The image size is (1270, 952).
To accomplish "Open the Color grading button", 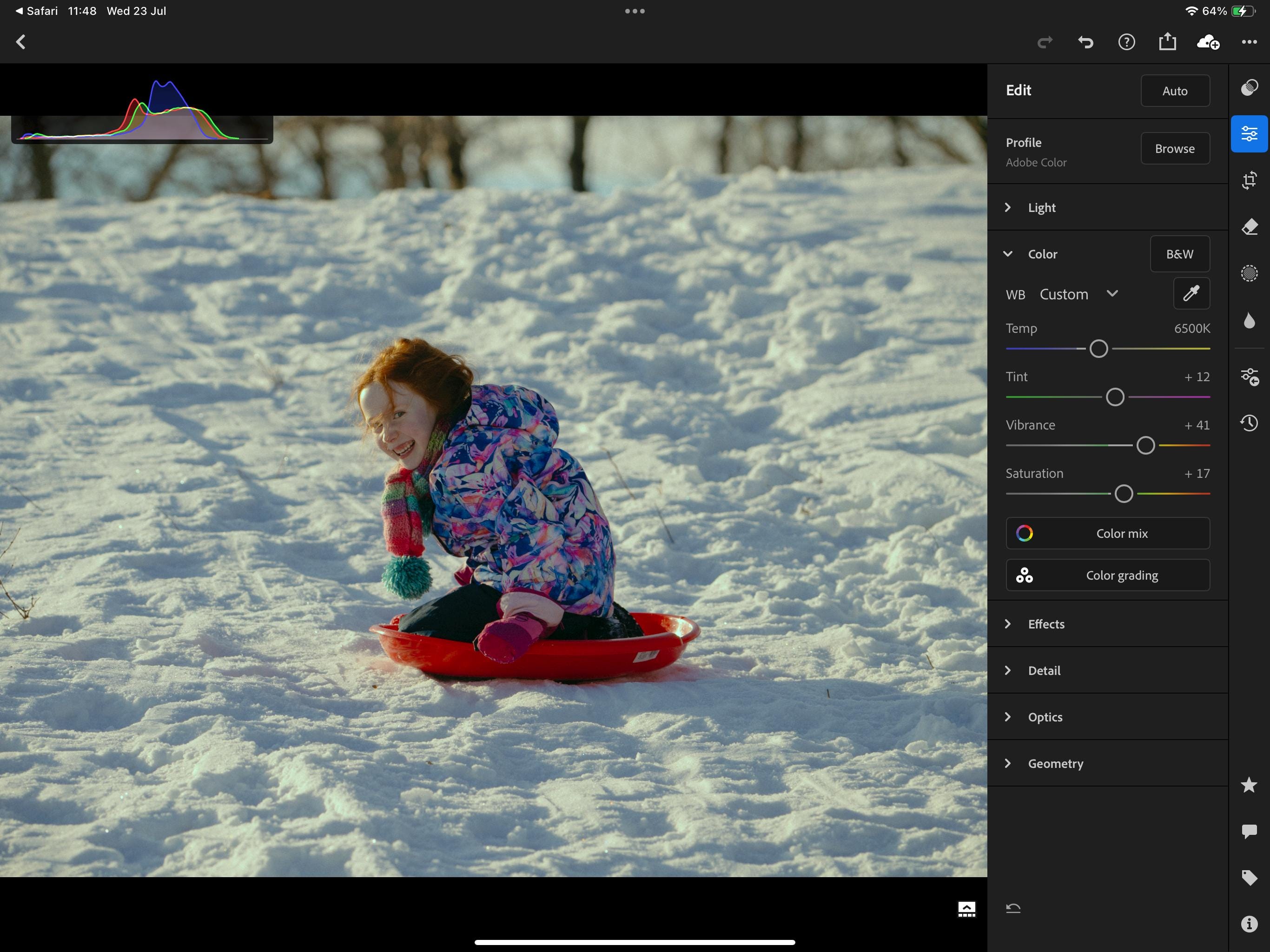I will (1108, 575).
